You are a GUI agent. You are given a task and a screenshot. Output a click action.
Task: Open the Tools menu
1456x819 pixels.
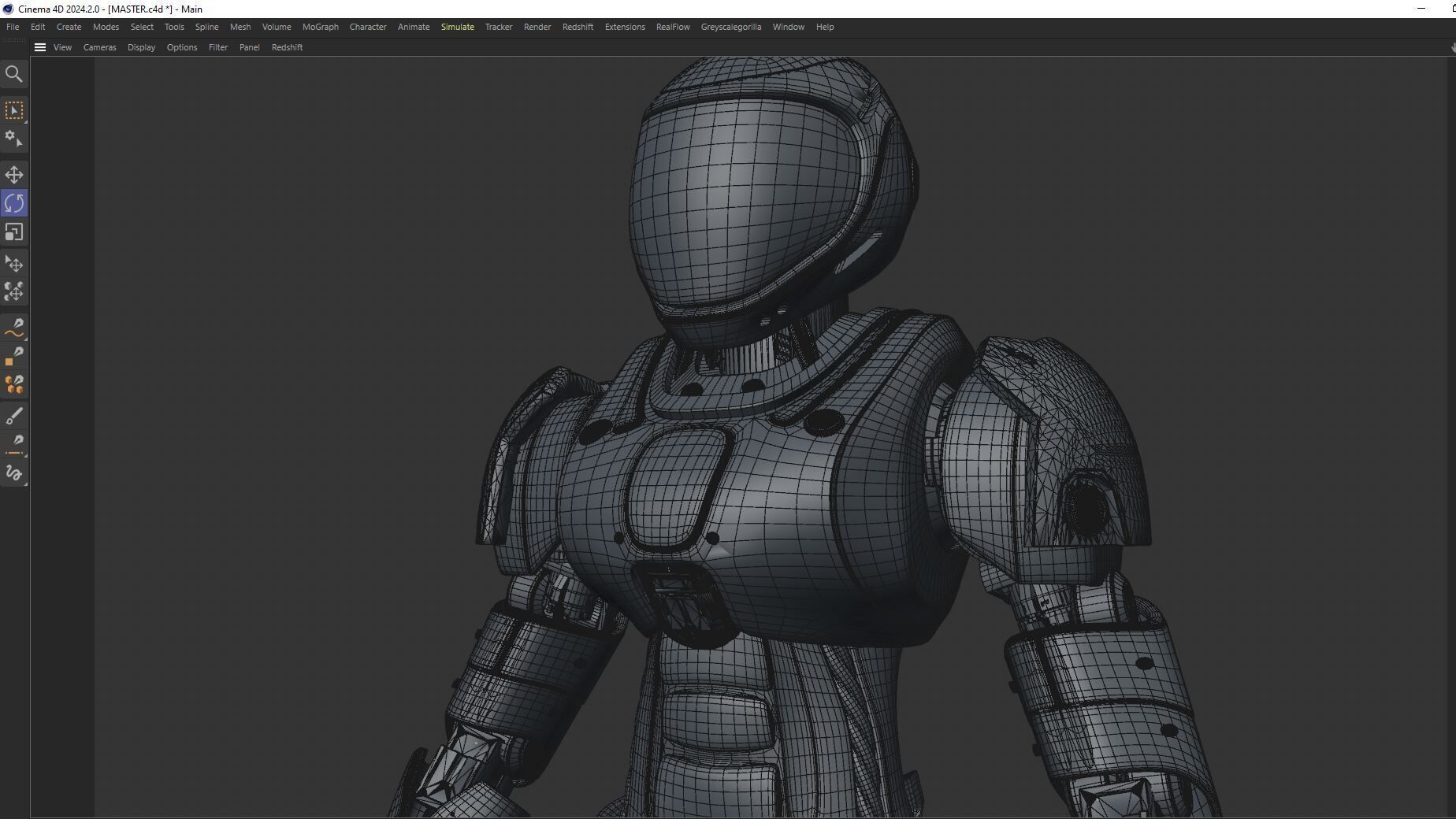click(x=174, y=27)
